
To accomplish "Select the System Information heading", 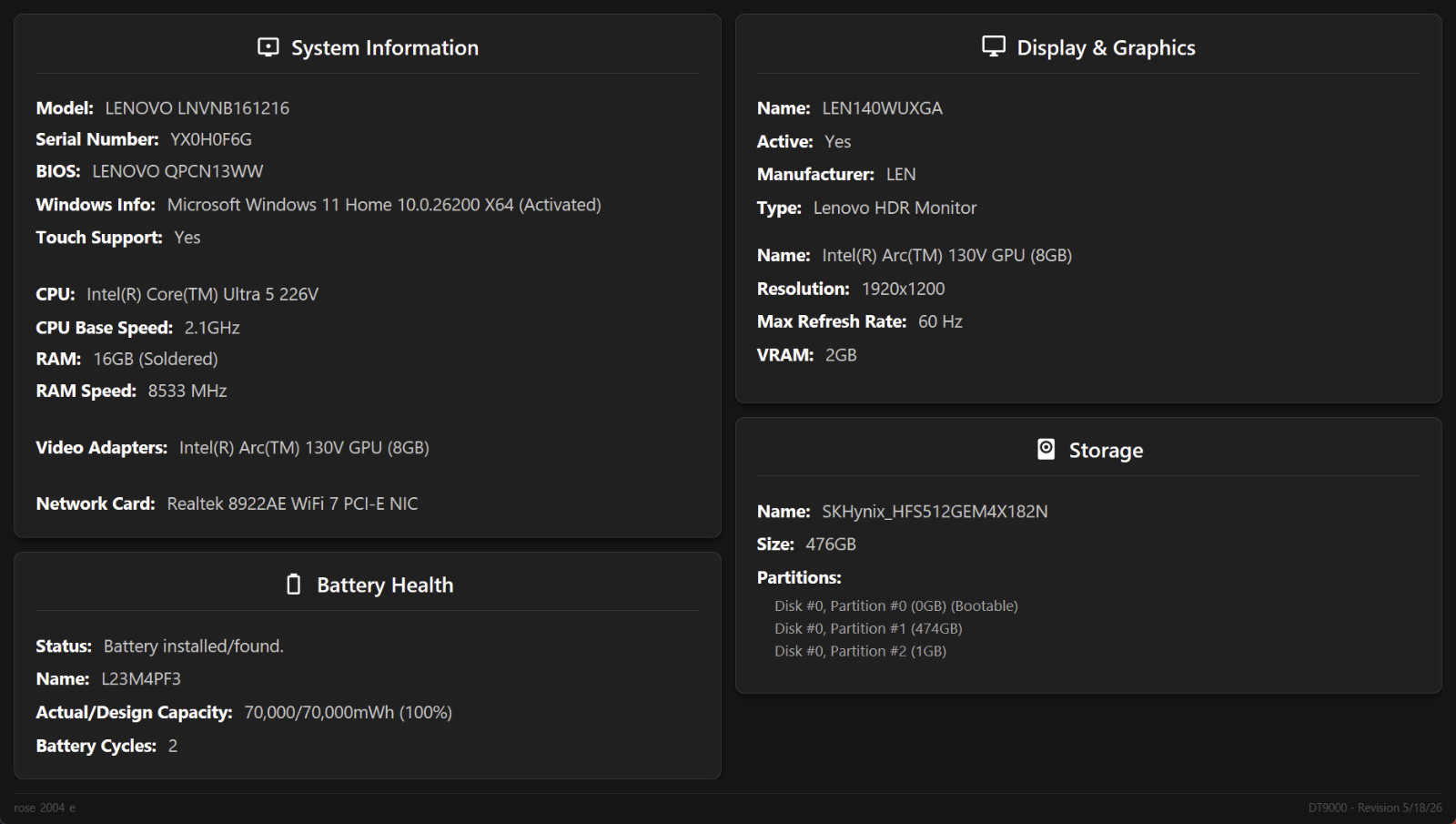I will (x=385, y=48).
